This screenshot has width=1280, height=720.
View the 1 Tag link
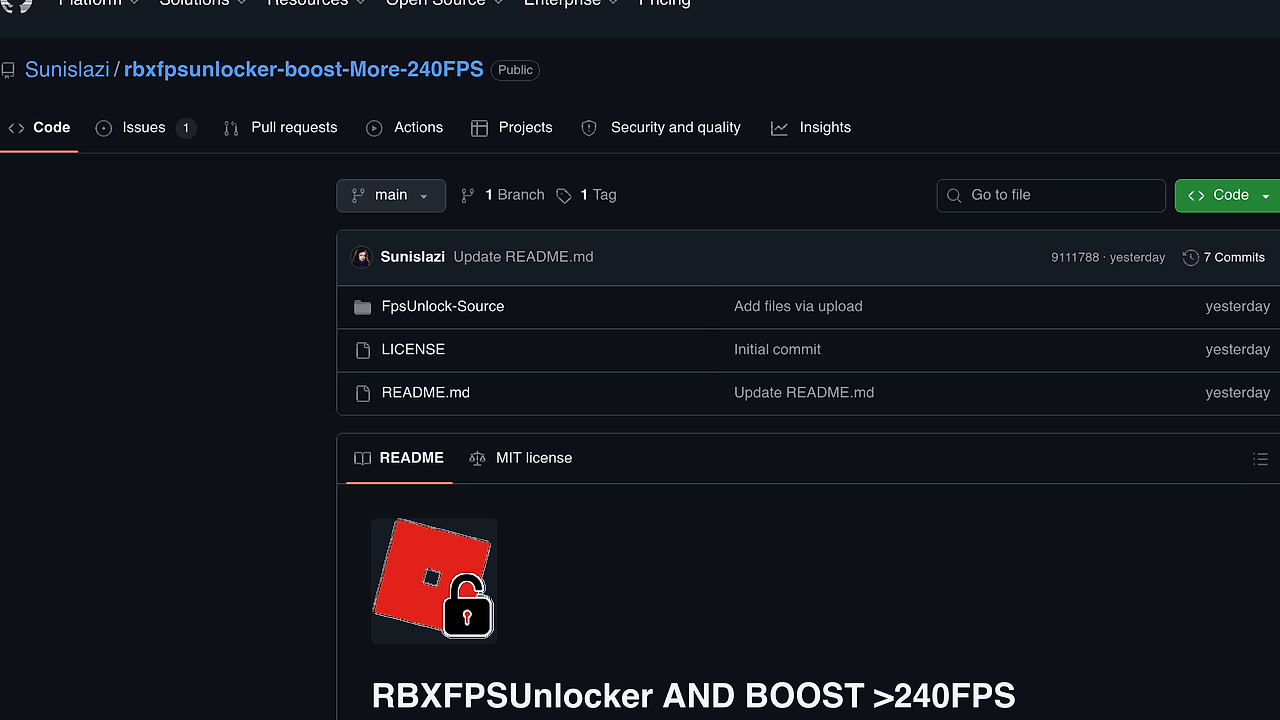(x=587, y=195)
